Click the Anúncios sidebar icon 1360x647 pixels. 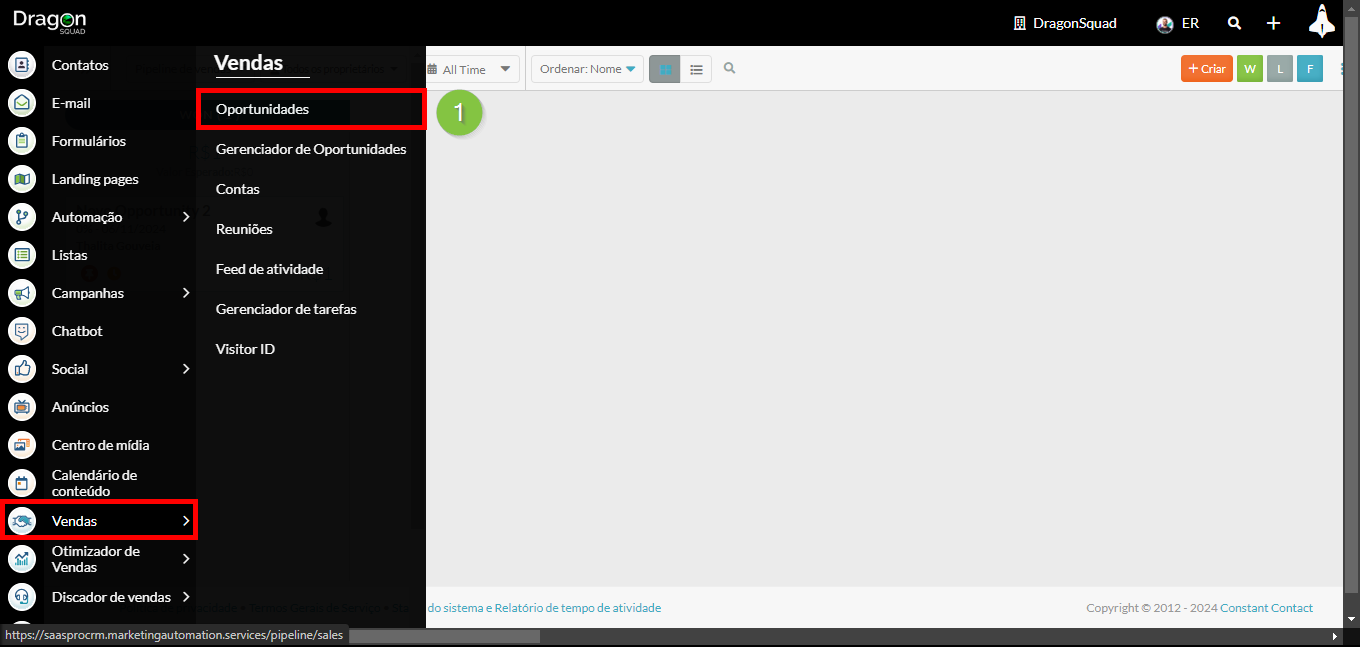point(22,407)
